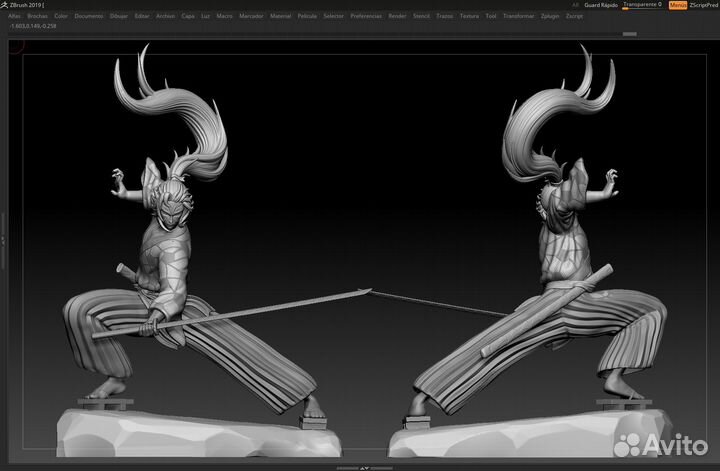Open the Brochas menu
The height and width of the screenshot is (471, 720).
[37, 17]
